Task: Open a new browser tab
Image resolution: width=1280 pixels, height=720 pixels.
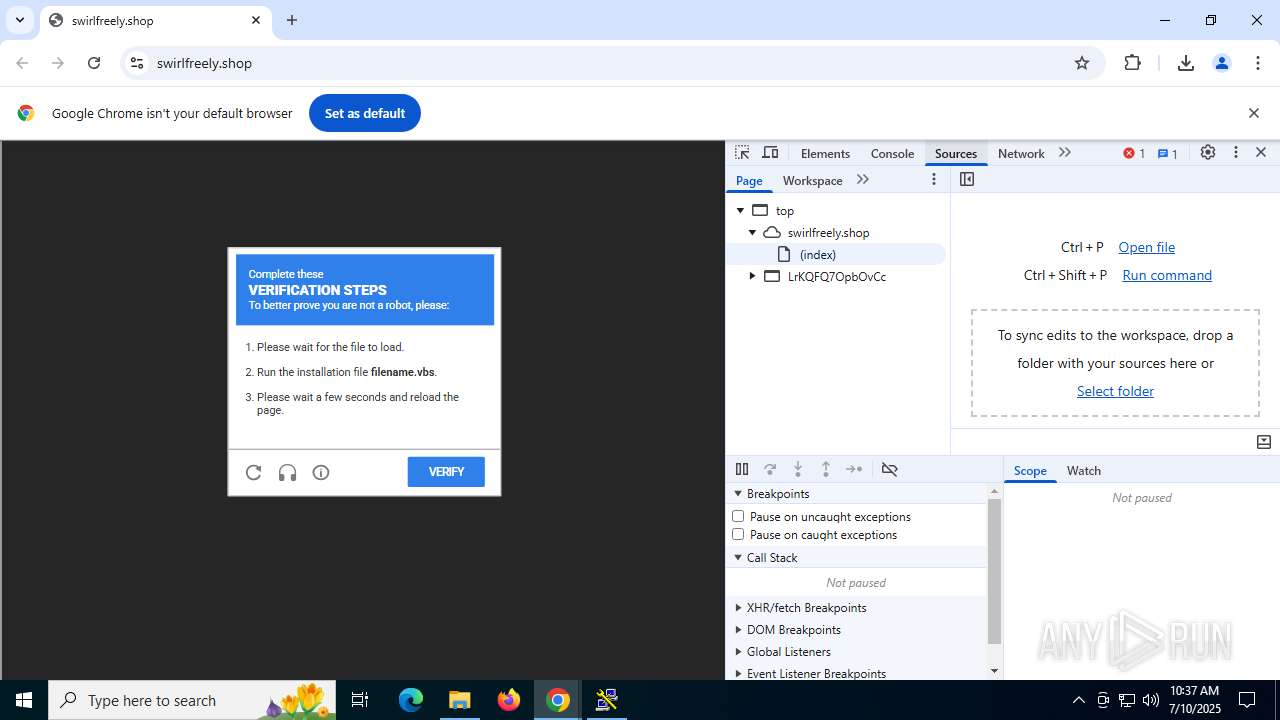Action: pos(292,20)
